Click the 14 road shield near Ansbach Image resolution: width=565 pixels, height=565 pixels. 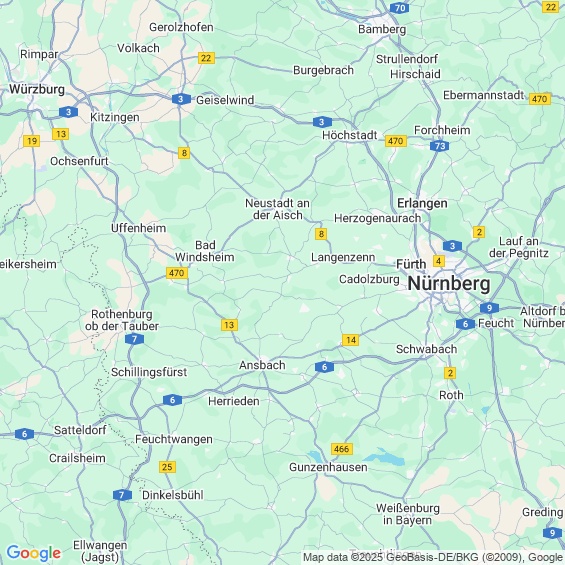point(351,340)
